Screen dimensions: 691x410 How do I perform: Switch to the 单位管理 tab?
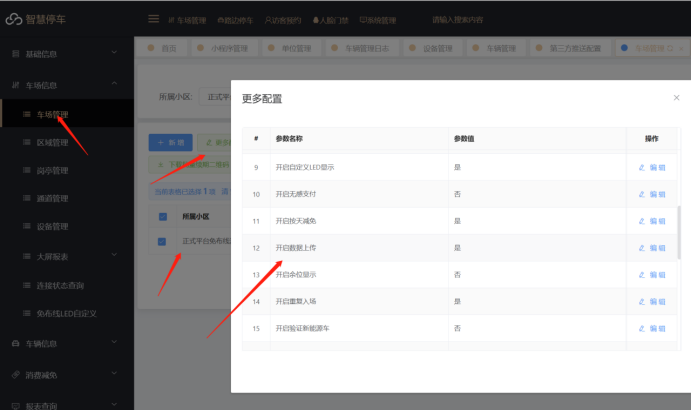290,48
